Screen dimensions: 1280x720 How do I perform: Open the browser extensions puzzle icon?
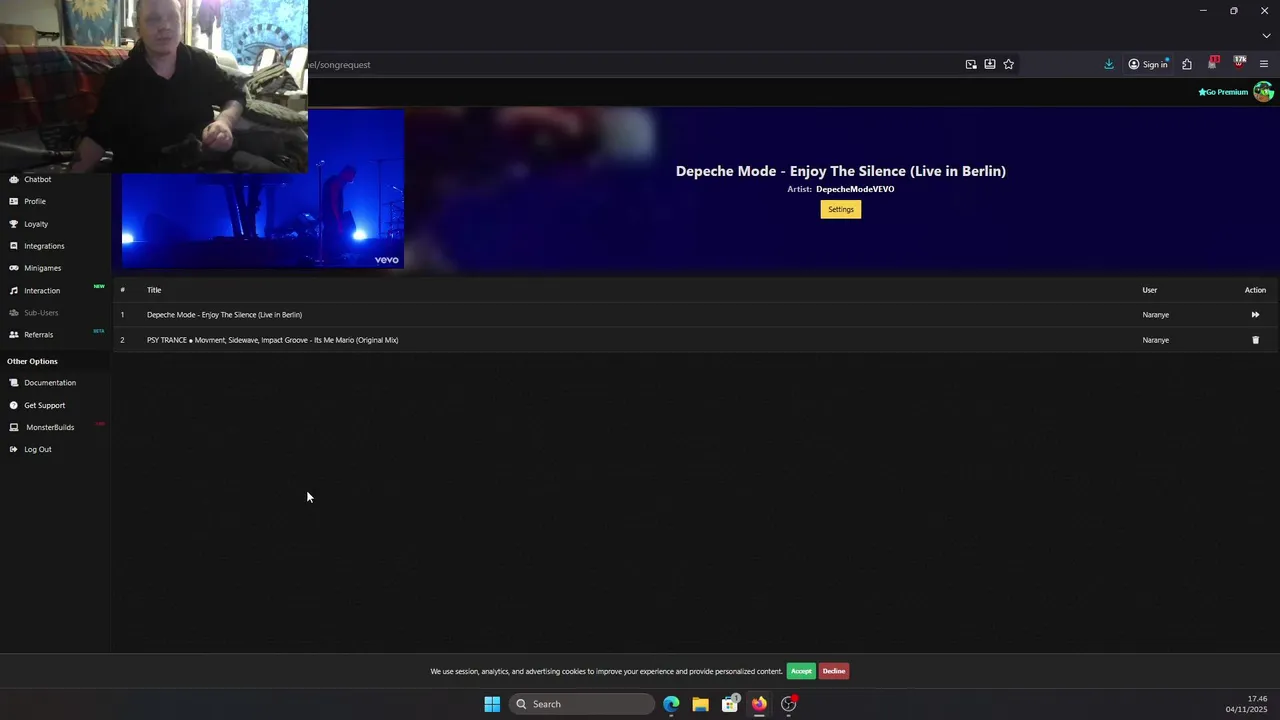coord(1187,64)
